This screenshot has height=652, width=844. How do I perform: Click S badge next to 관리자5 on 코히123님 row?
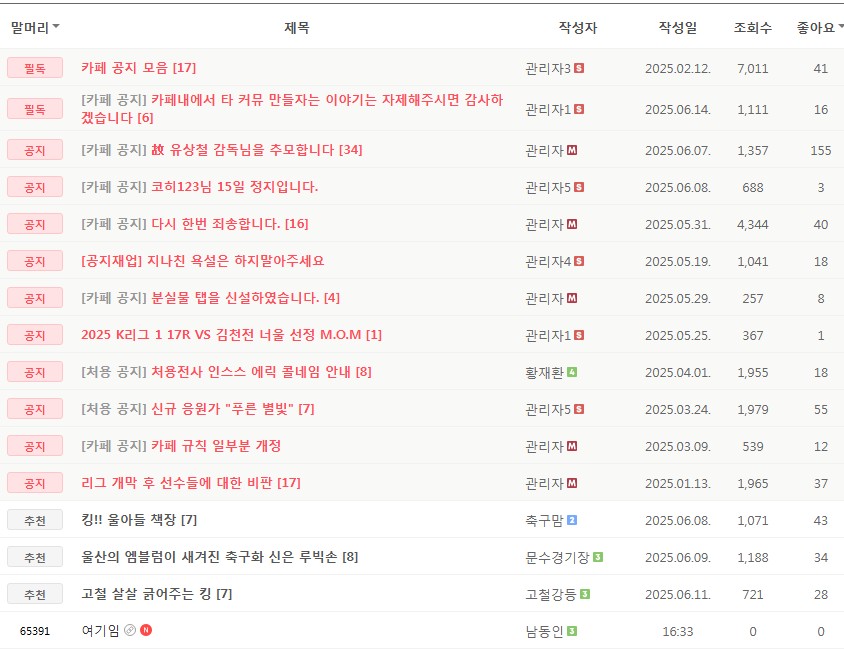tap(579, 187)
